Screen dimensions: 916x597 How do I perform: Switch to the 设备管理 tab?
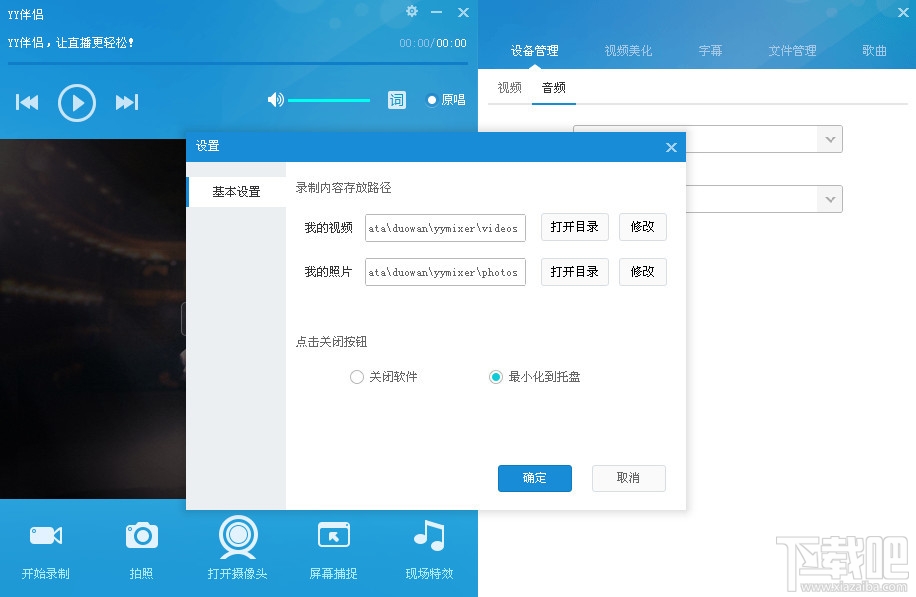point(535,51)
